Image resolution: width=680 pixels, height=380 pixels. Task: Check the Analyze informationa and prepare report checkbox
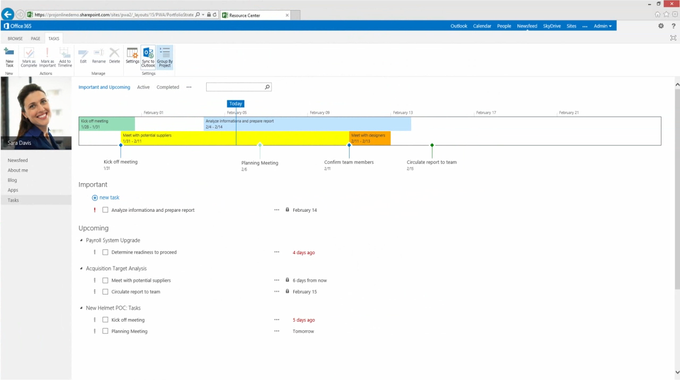(x=105, y=210)
